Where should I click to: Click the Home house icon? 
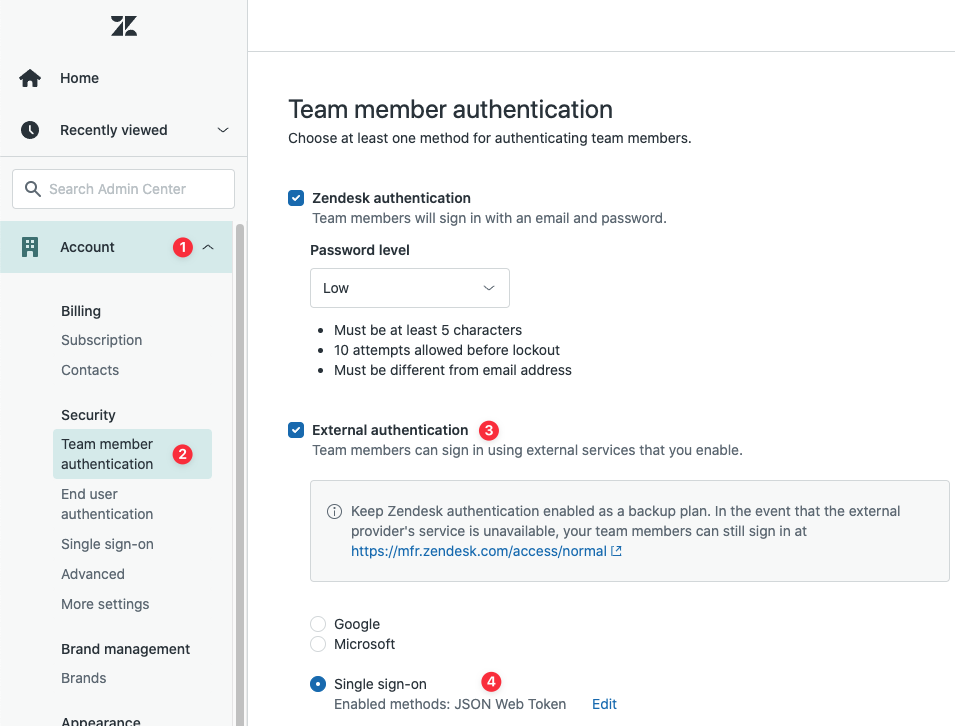(x=30, y=78)
